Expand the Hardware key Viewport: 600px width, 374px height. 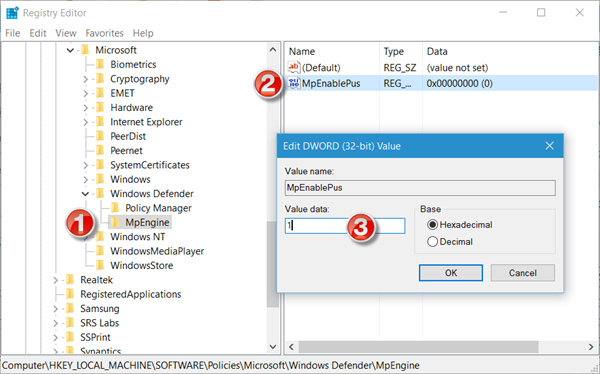pos(85,108)
